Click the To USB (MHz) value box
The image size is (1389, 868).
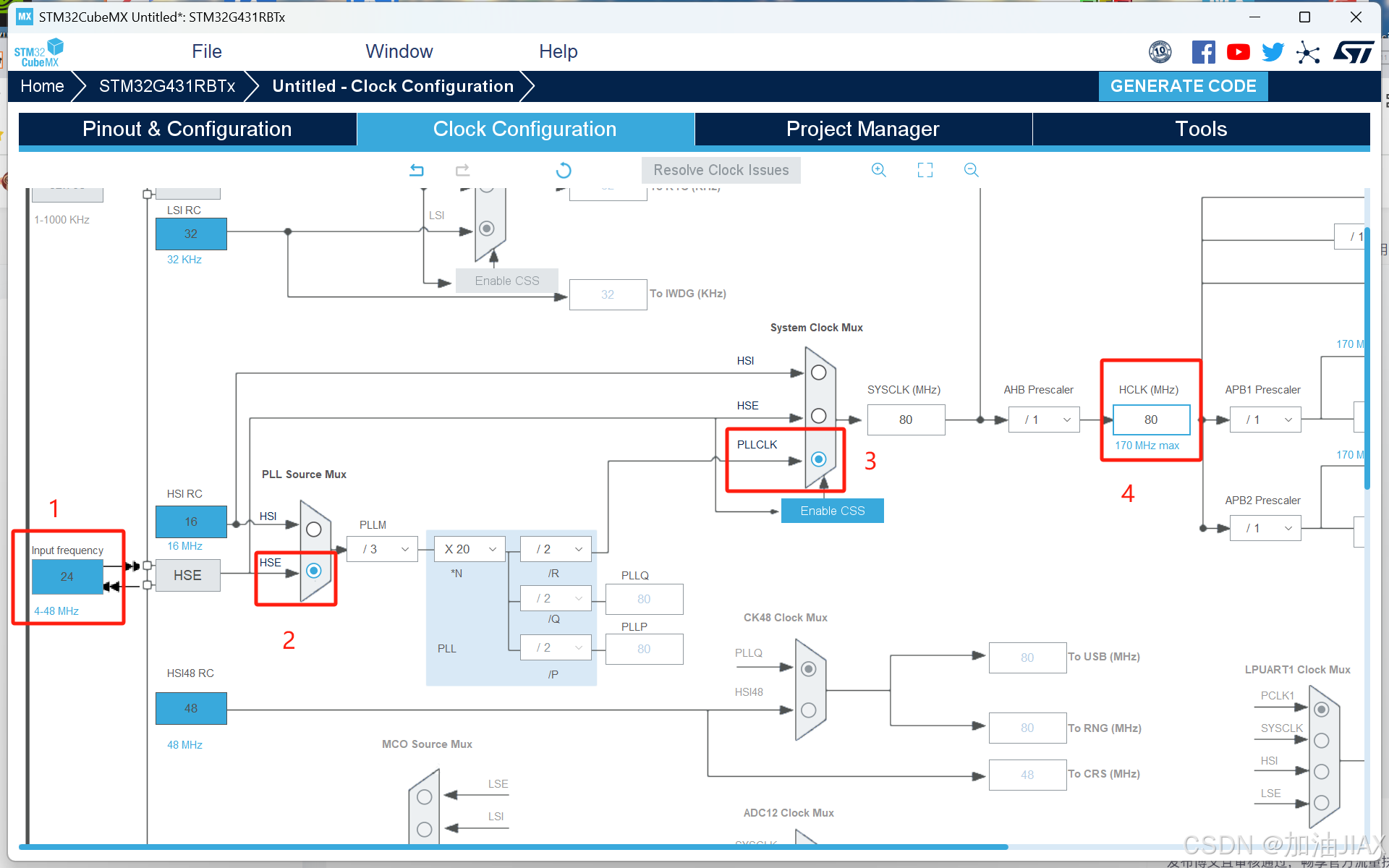pyautogui.click(x=1027, y=658)
